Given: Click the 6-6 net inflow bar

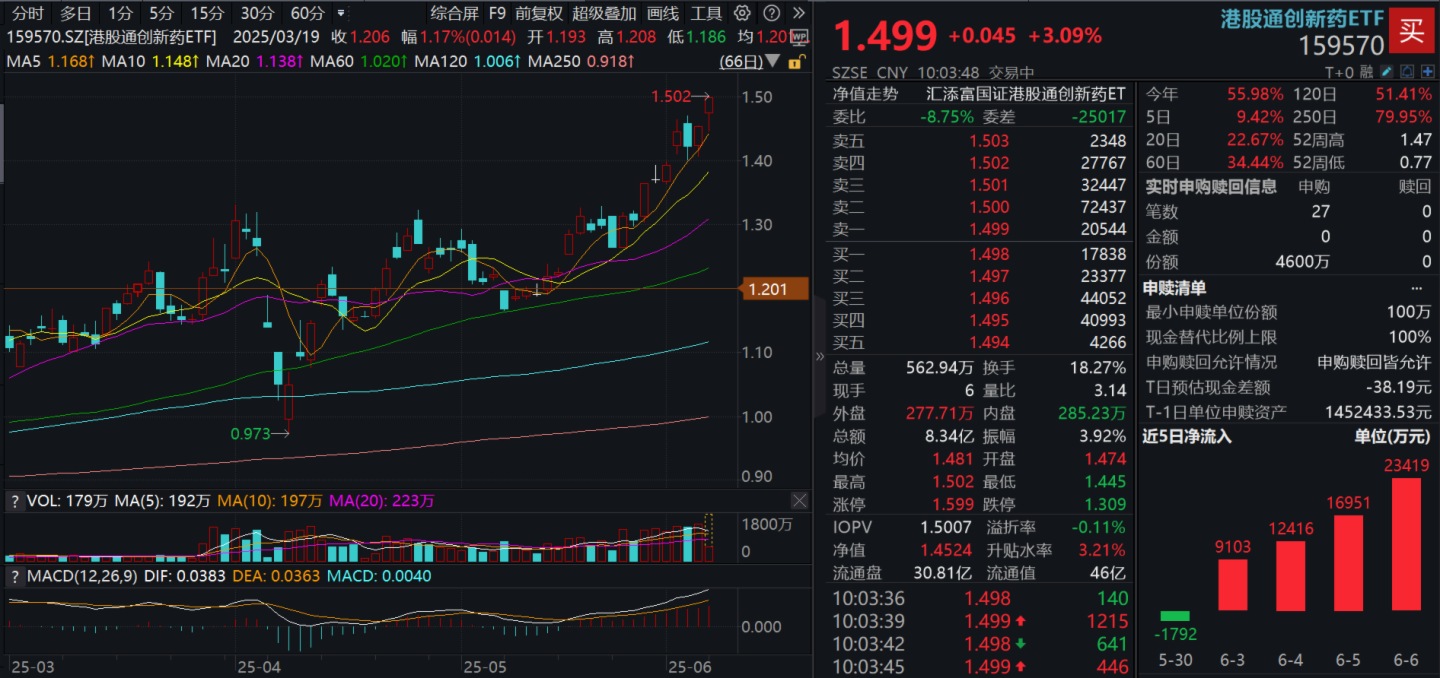Looking at the screenshot, I should click(1406, 544).
